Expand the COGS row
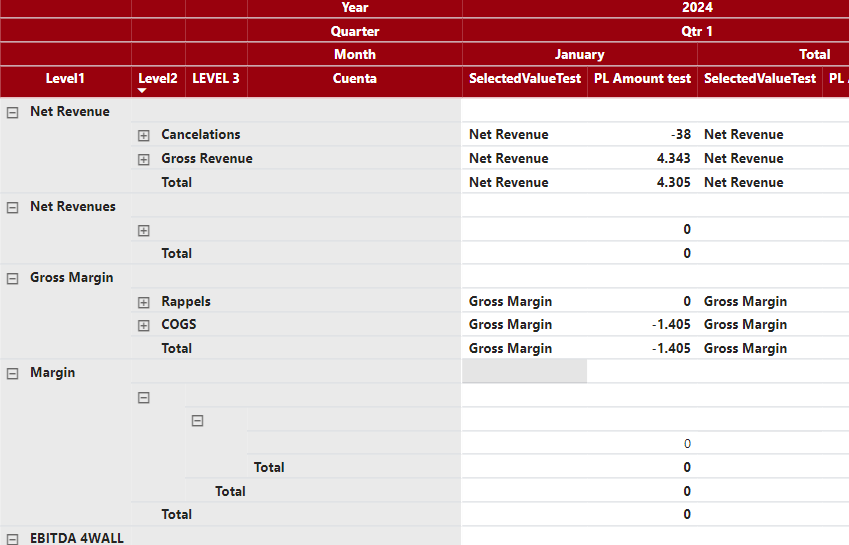849x545 pixels. (x=143, y=325)
